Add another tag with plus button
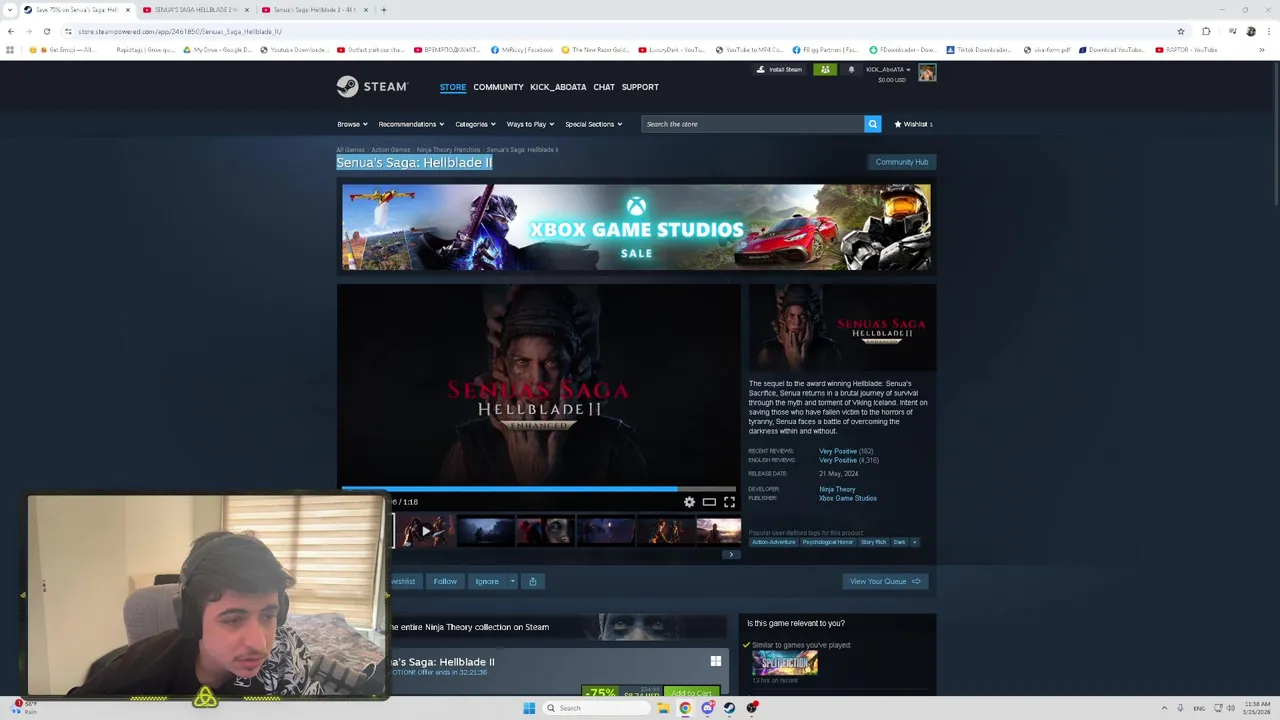Screen dimensions: 1280x720 tap(914, 542)
